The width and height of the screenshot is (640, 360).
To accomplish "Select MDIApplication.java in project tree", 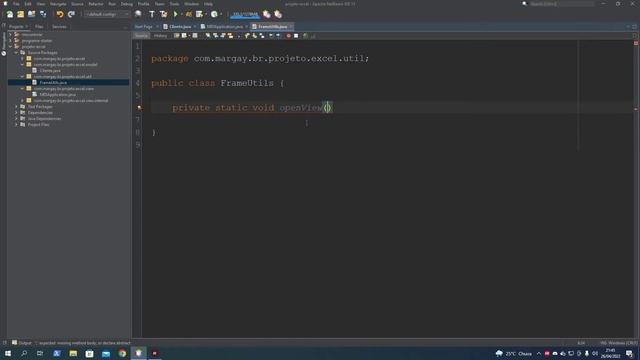I will click(58, 95).
